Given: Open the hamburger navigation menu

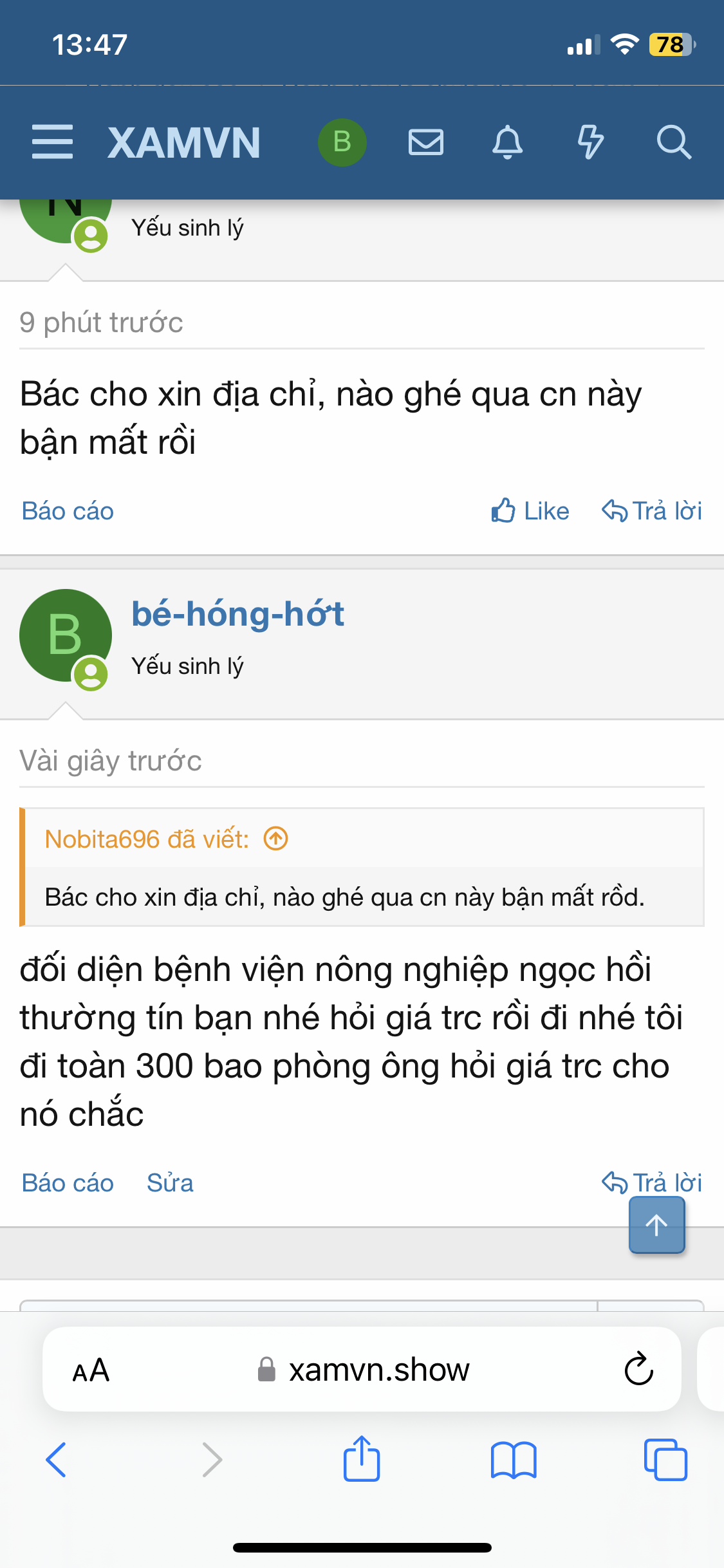Looking at the screenshot, I should pyautogui.click(x=52, y=142).
